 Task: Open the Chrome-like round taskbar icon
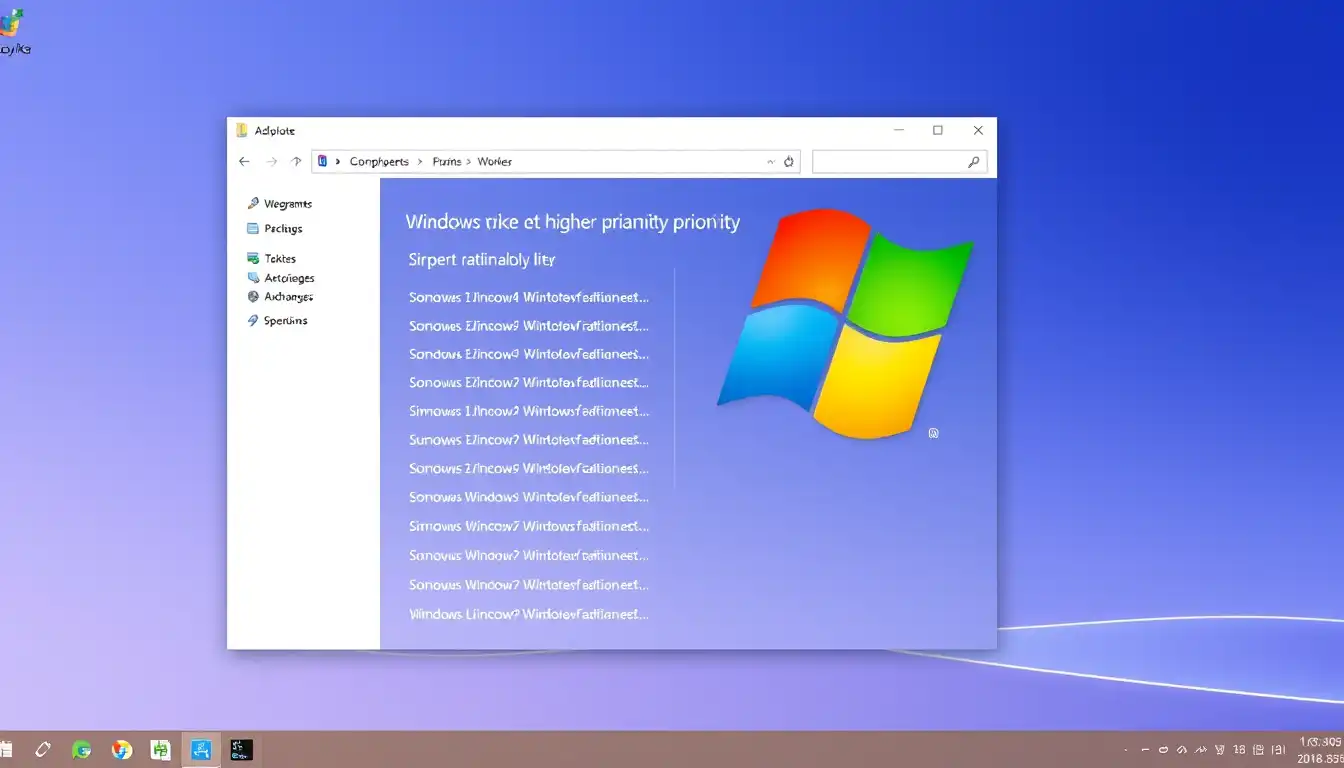(x=122, y=749)
